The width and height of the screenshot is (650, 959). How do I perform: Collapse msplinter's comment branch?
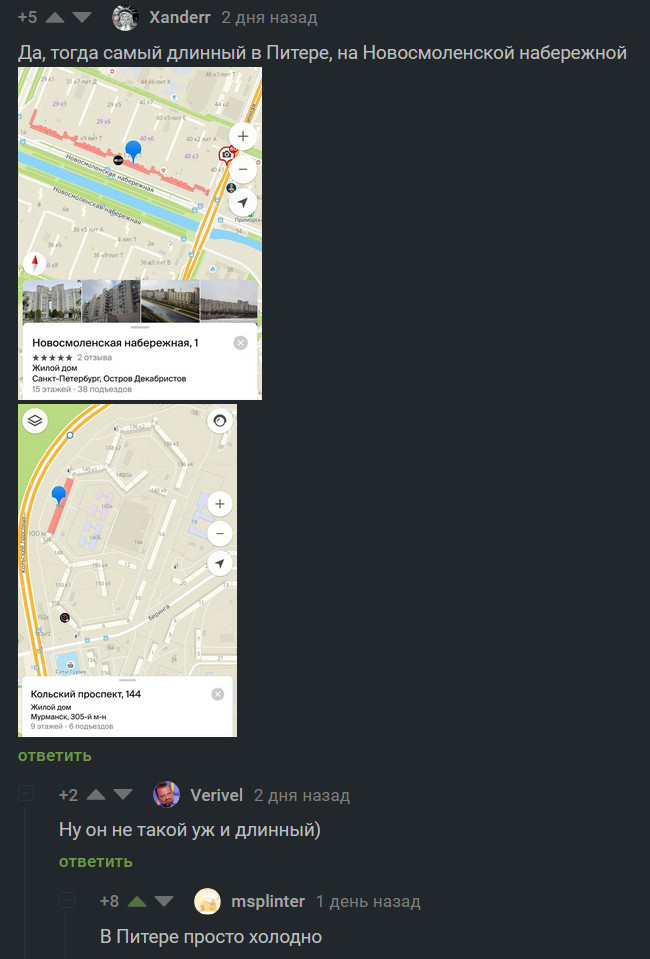[67, 900]
